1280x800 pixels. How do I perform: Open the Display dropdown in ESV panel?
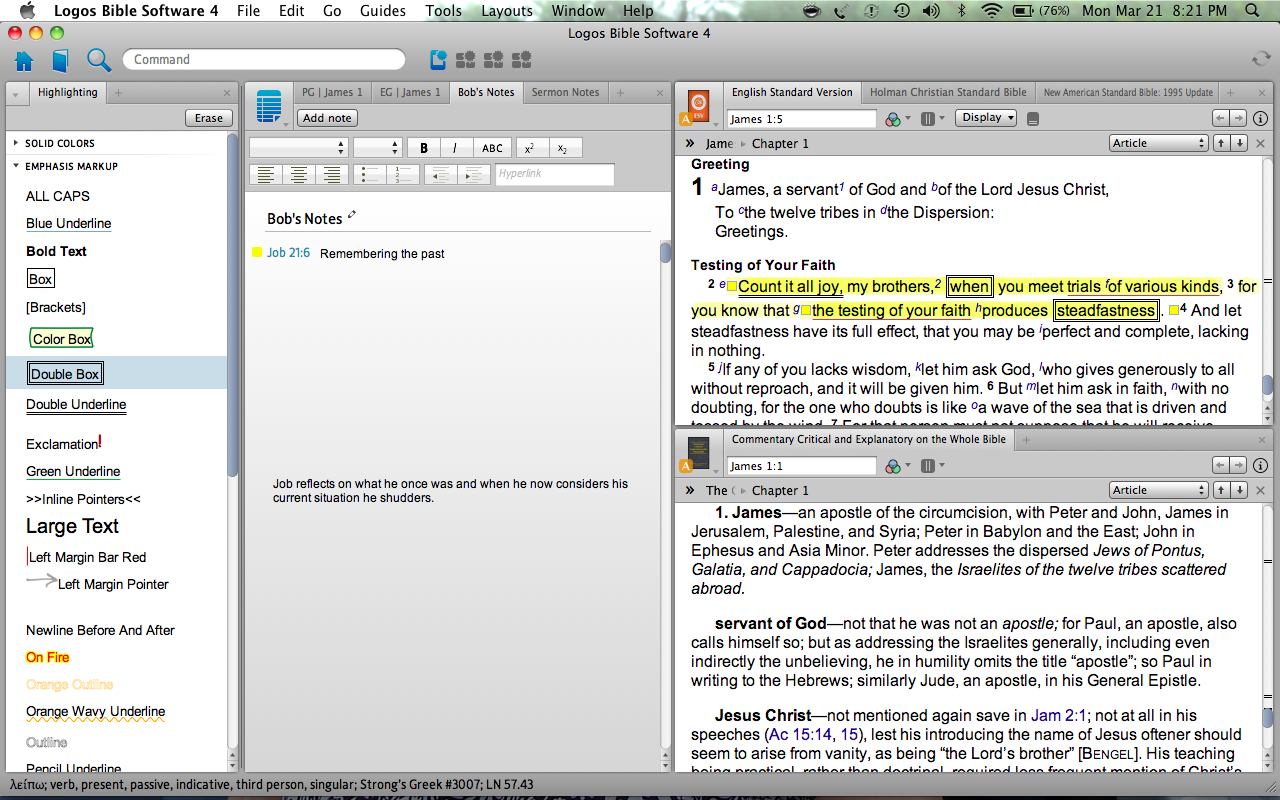click(x=985, y=118)
